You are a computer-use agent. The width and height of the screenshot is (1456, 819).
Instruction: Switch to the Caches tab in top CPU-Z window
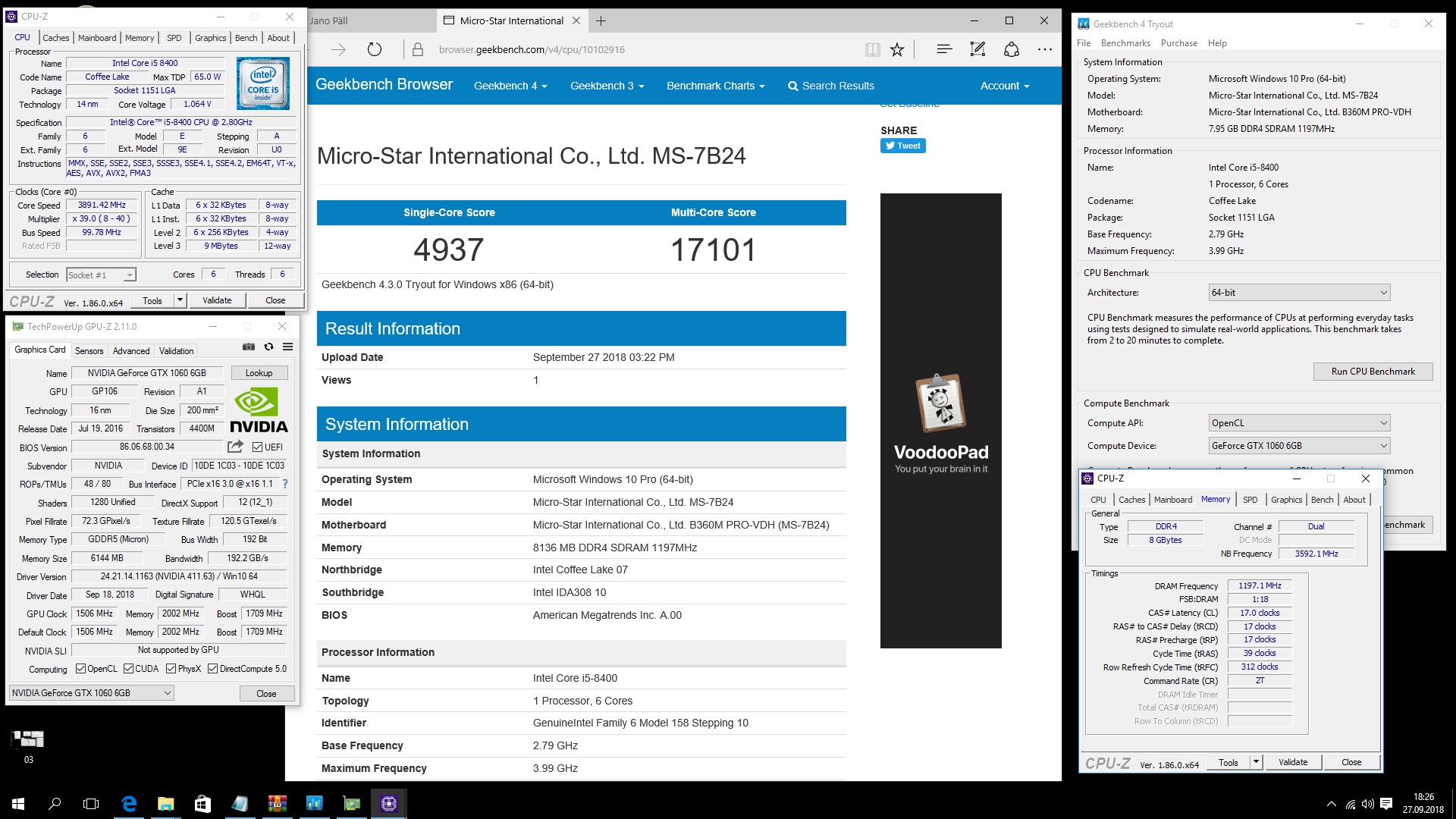point(56,38)
